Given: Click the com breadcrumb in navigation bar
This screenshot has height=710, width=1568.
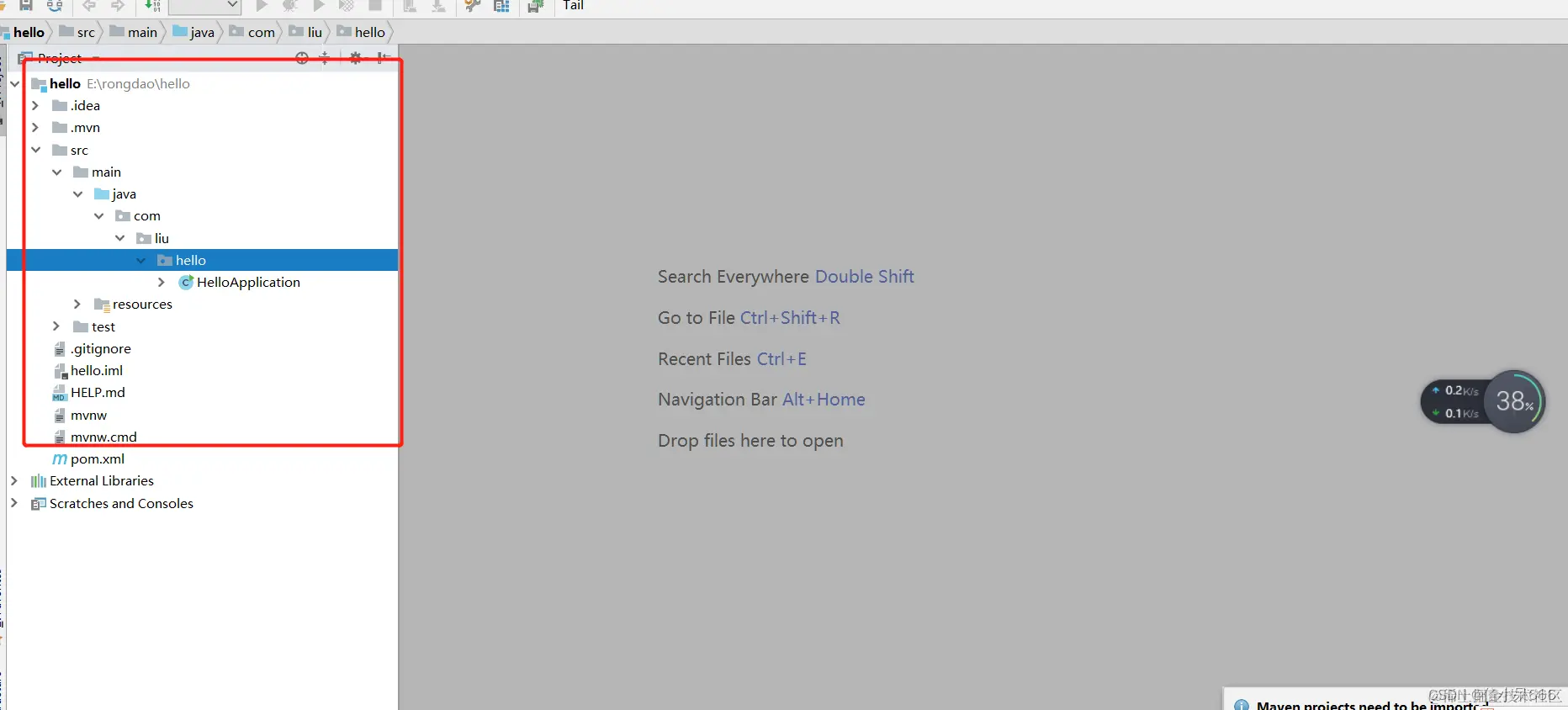Looking at the screenshot, I should 252,32.
